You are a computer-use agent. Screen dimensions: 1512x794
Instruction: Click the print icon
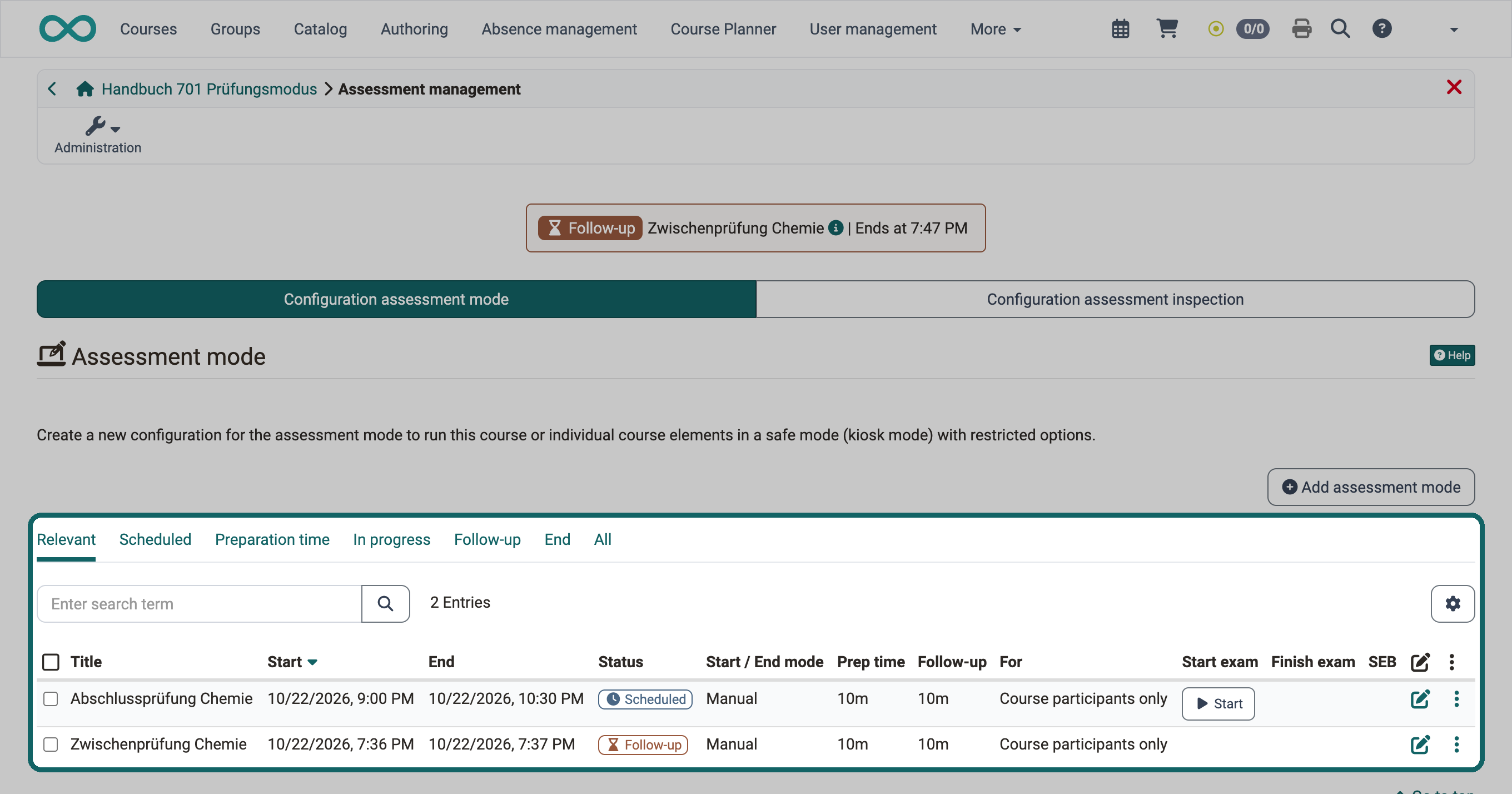[x=1301, y=29]
